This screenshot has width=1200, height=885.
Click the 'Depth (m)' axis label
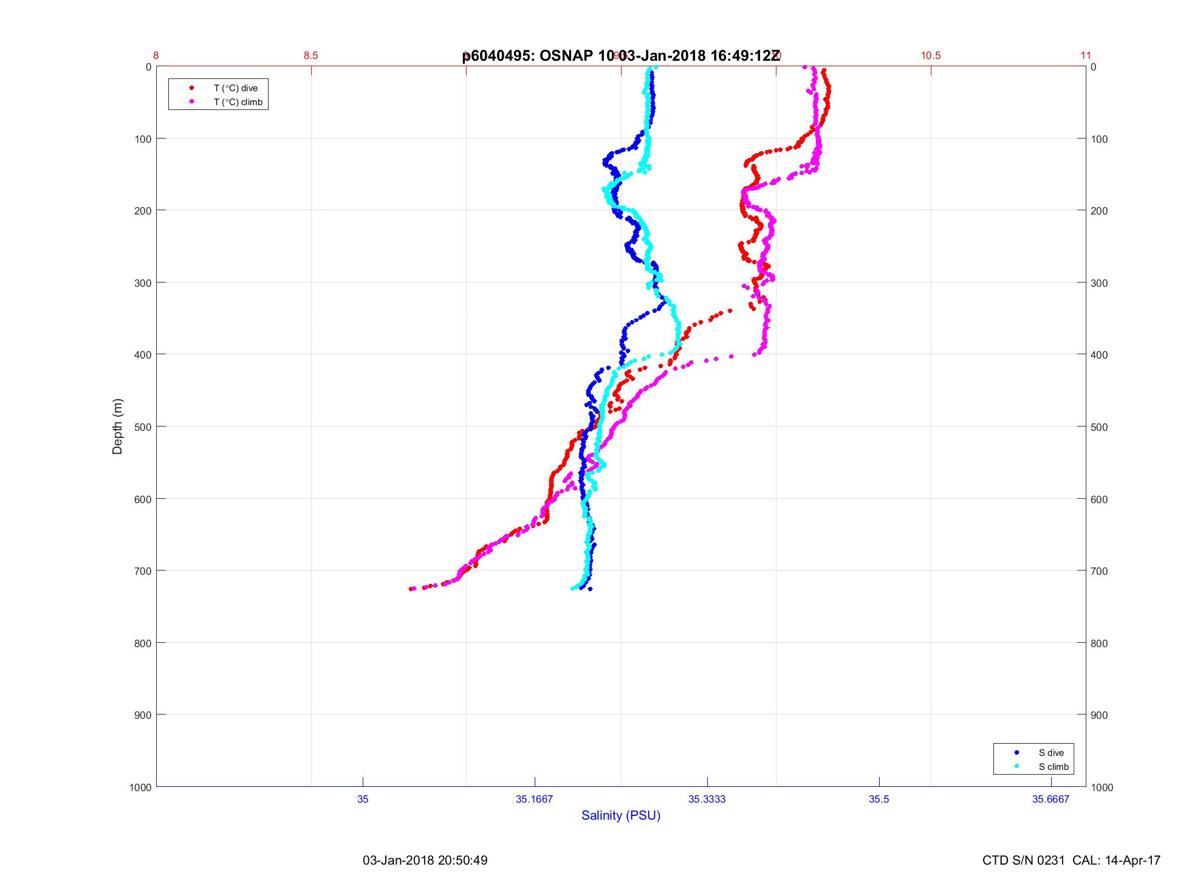point(117,426)
